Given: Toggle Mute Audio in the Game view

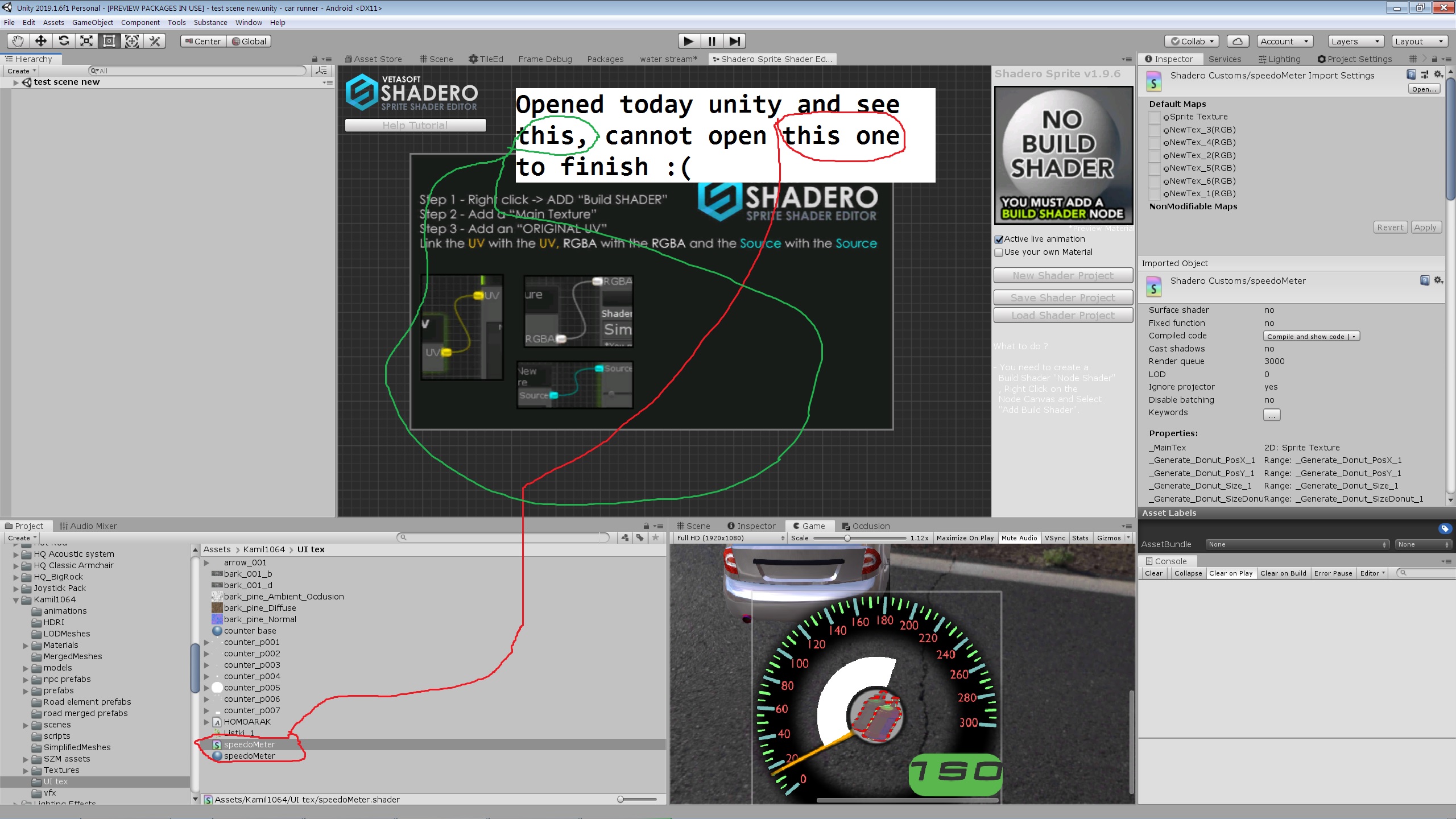Looking at the screenshot, I should [1019, 537].
